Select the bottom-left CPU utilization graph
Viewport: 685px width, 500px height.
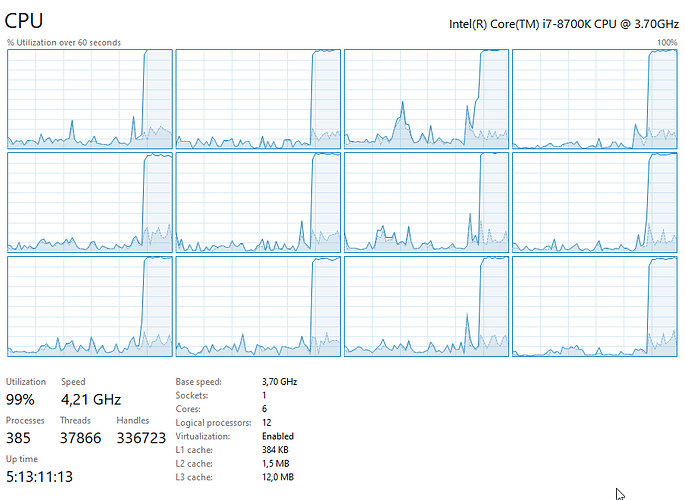click(x=90, y=307)
